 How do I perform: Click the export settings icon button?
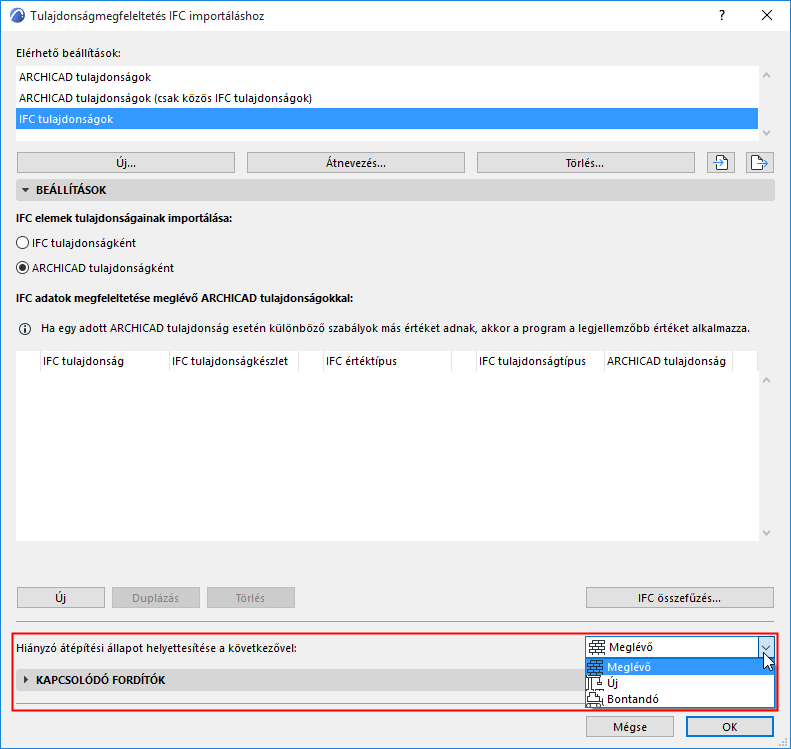(759, 163)
